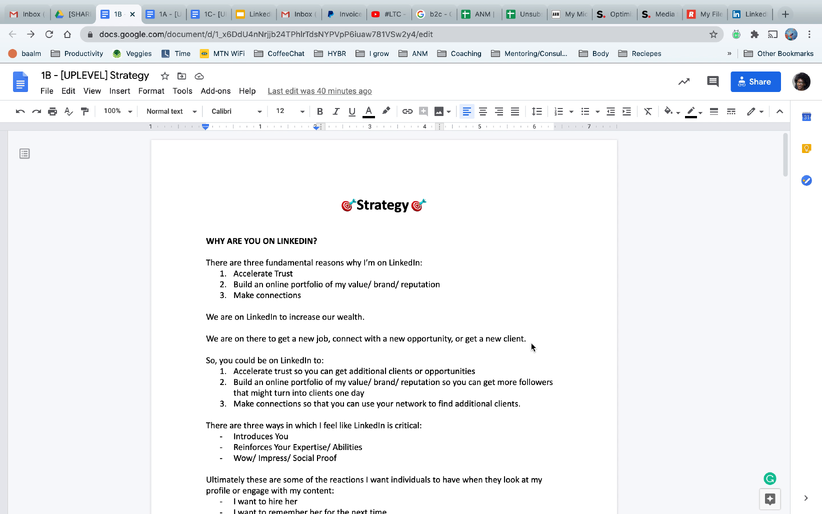
Task: Open the Edit menu
Action: pyautogui.click(x=68, y=91)
